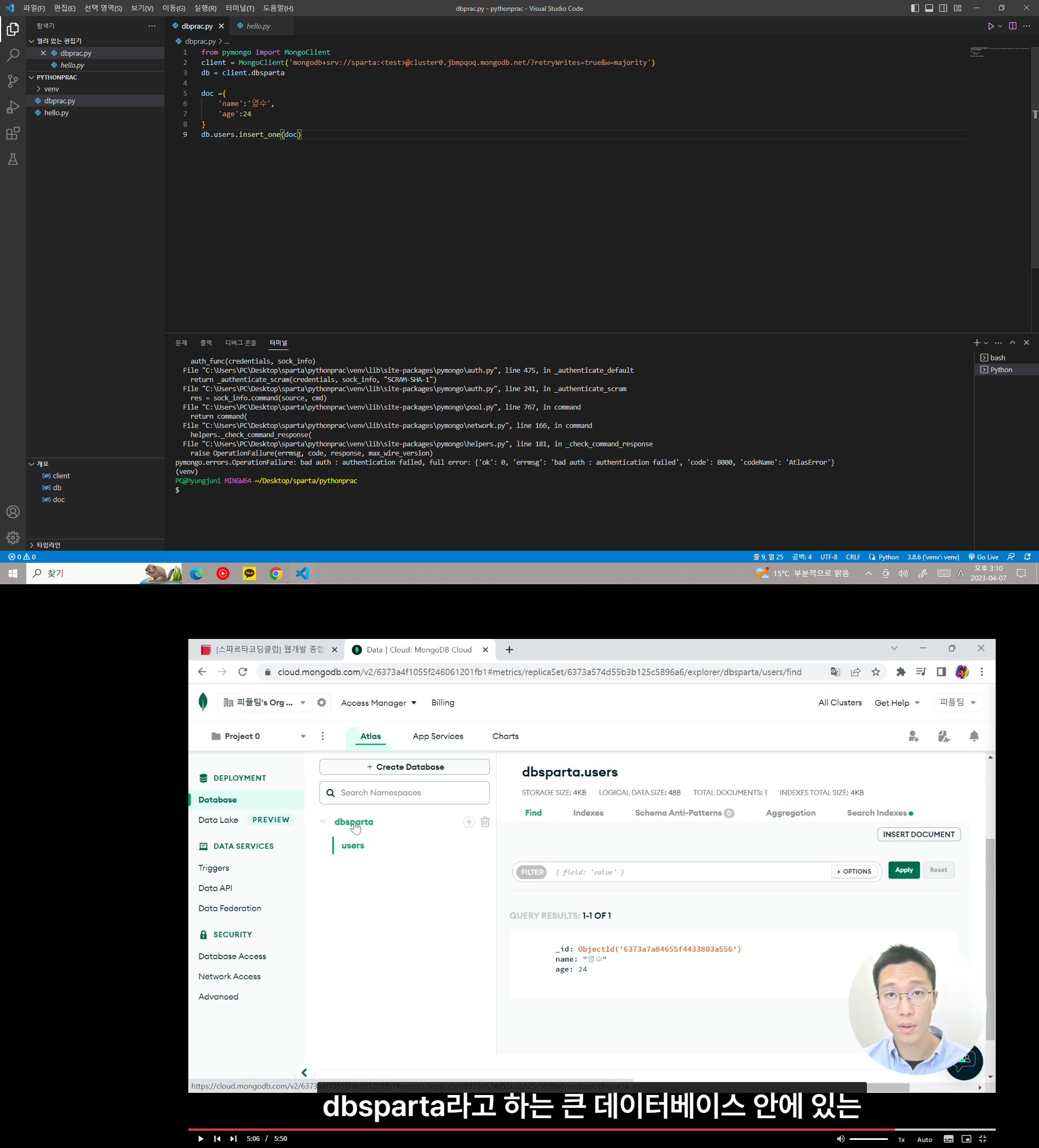Open the Access Manager dropdown
Viewport: 1039px width, 1148px height.
pyautogui.click(x=378, y=703)
